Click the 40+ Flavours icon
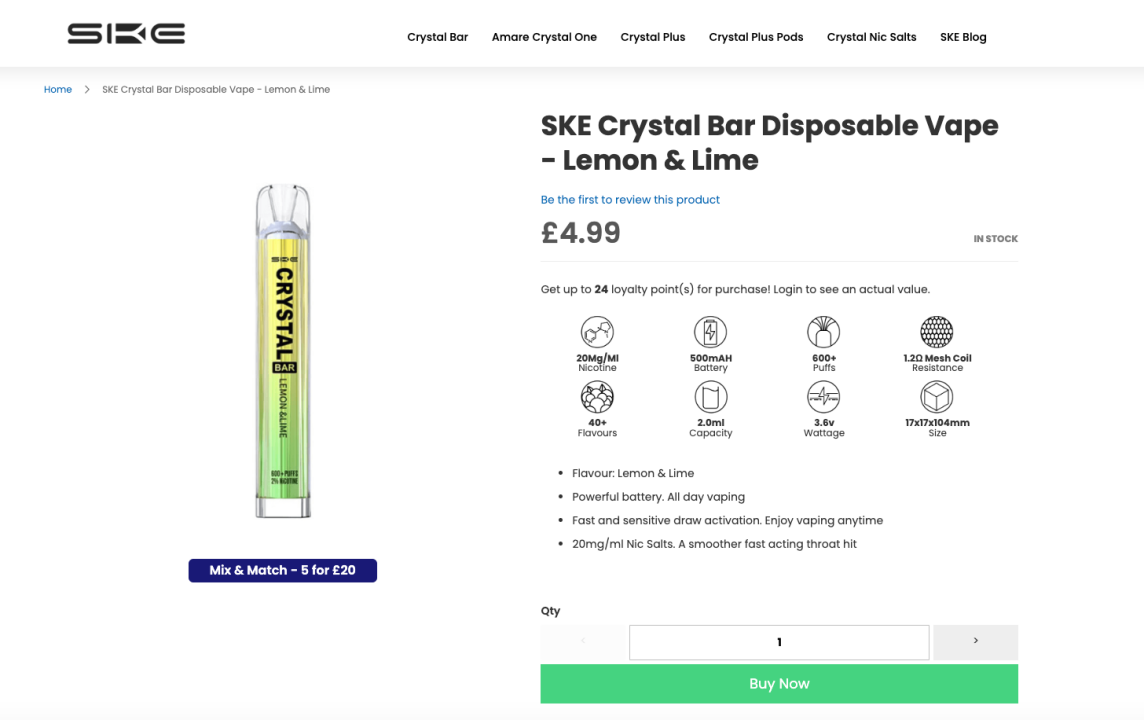Screen dimensions: 1144x720 tap(597, 397)
